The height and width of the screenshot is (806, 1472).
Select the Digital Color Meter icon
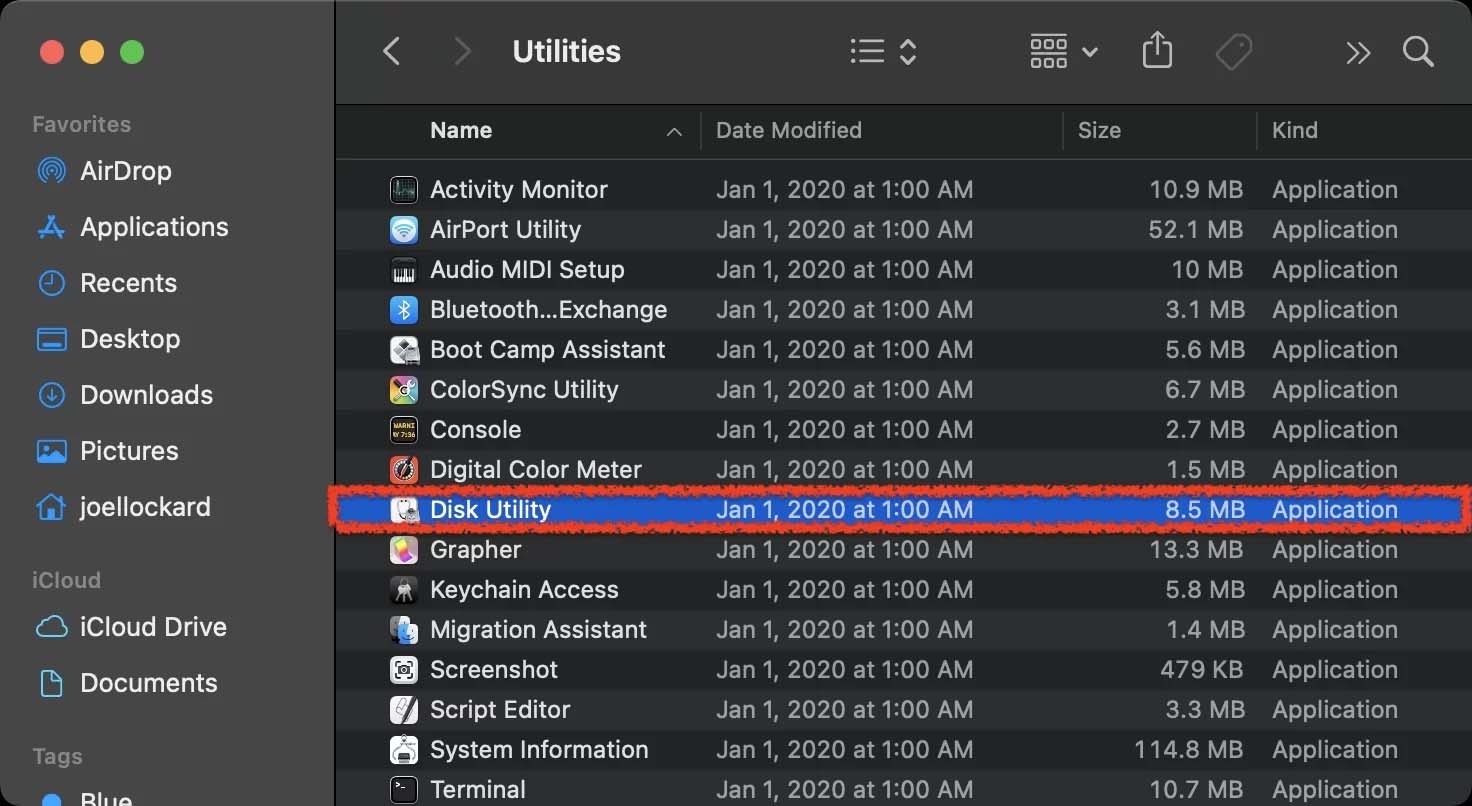[403, 469]
